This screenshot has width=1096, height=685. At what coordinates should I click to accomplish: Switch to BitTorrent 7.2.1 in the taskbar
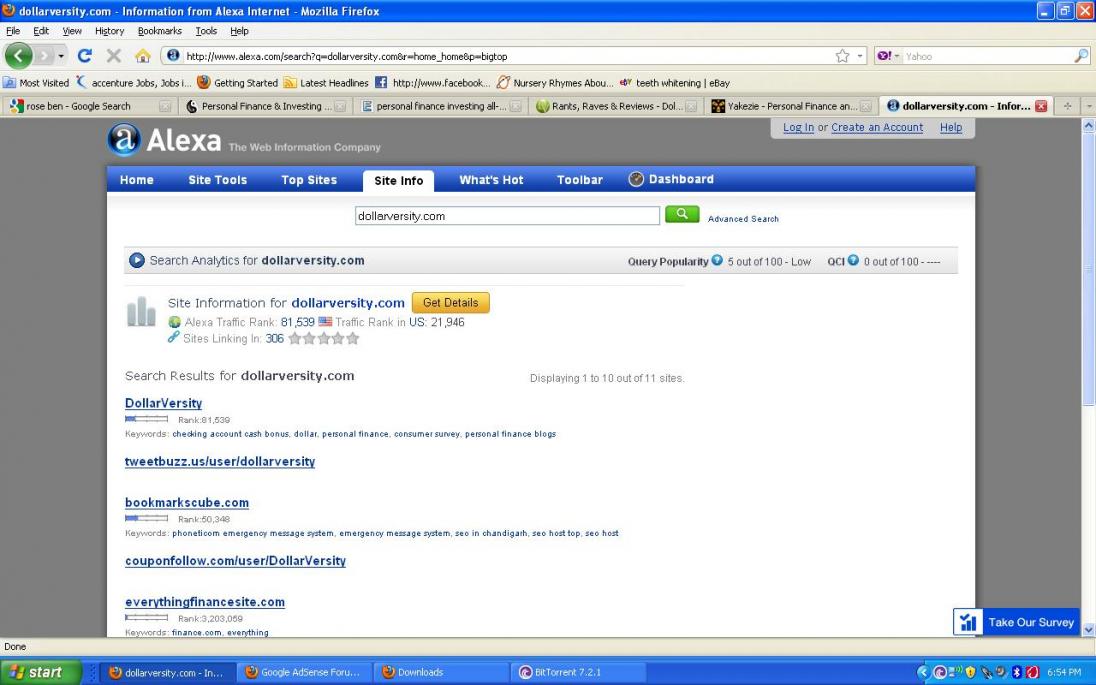[x=578, y=672]
